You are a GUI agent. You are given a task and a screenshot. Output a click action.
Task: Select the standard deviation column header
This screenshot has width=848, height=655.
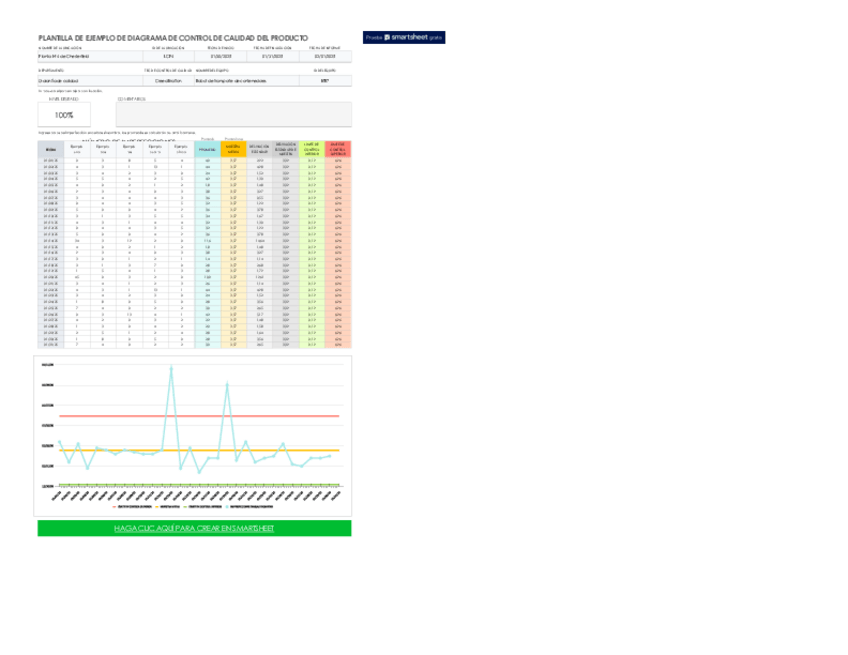(x=260, y=148)
